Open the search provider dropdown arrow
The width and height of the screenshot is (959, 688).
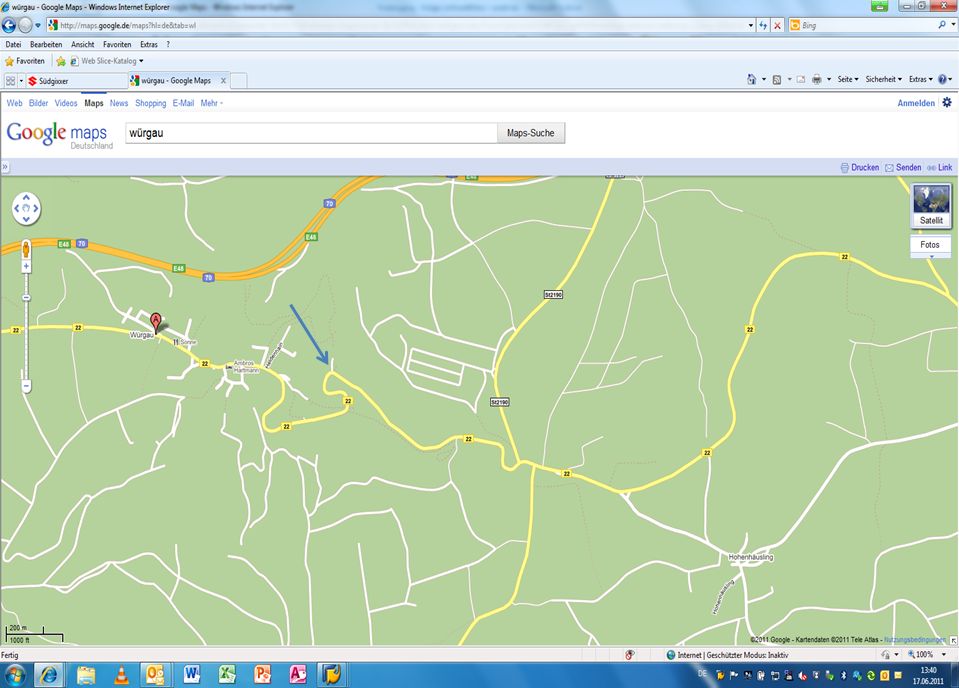point(953,25)
